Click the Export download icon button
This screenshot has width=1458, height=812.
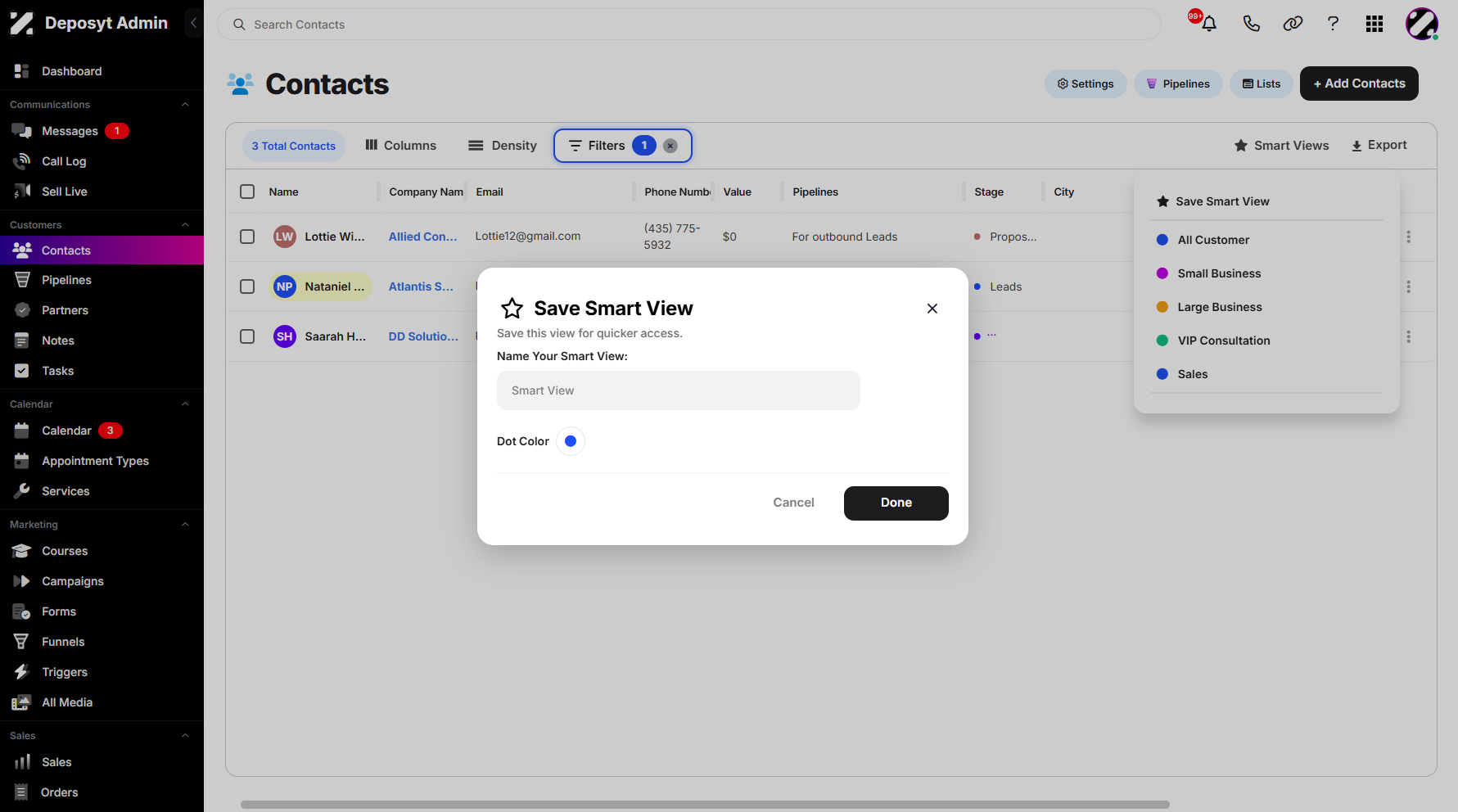click(x=1379, y=145)
